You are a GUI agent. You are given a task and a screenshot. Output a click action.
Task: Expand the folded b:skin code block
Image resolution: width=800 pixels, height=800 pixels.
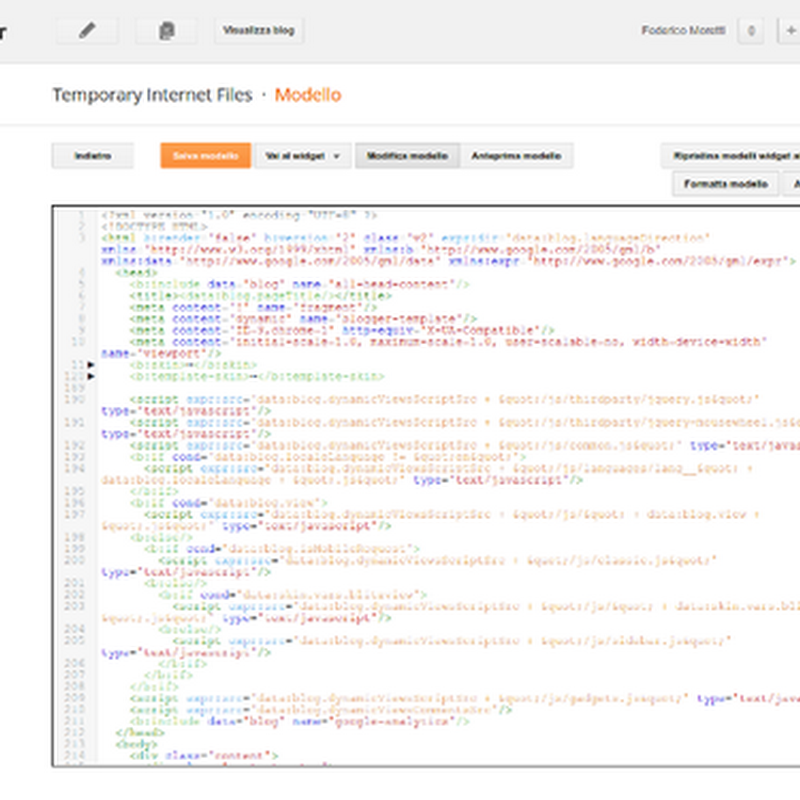pyautogui.click(x=91, y=365)
